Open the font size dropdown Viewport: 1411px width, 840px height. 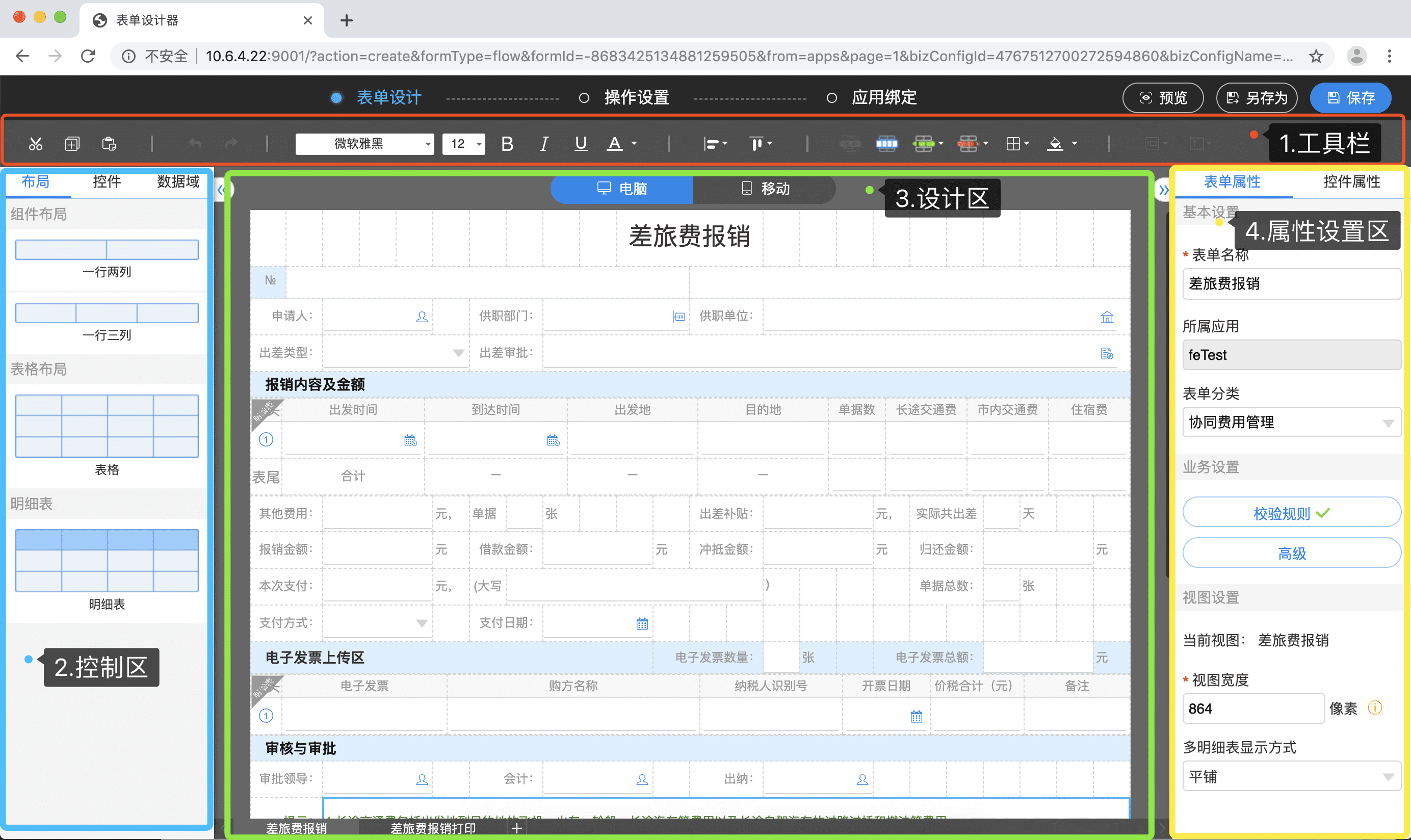click(463, 144)
